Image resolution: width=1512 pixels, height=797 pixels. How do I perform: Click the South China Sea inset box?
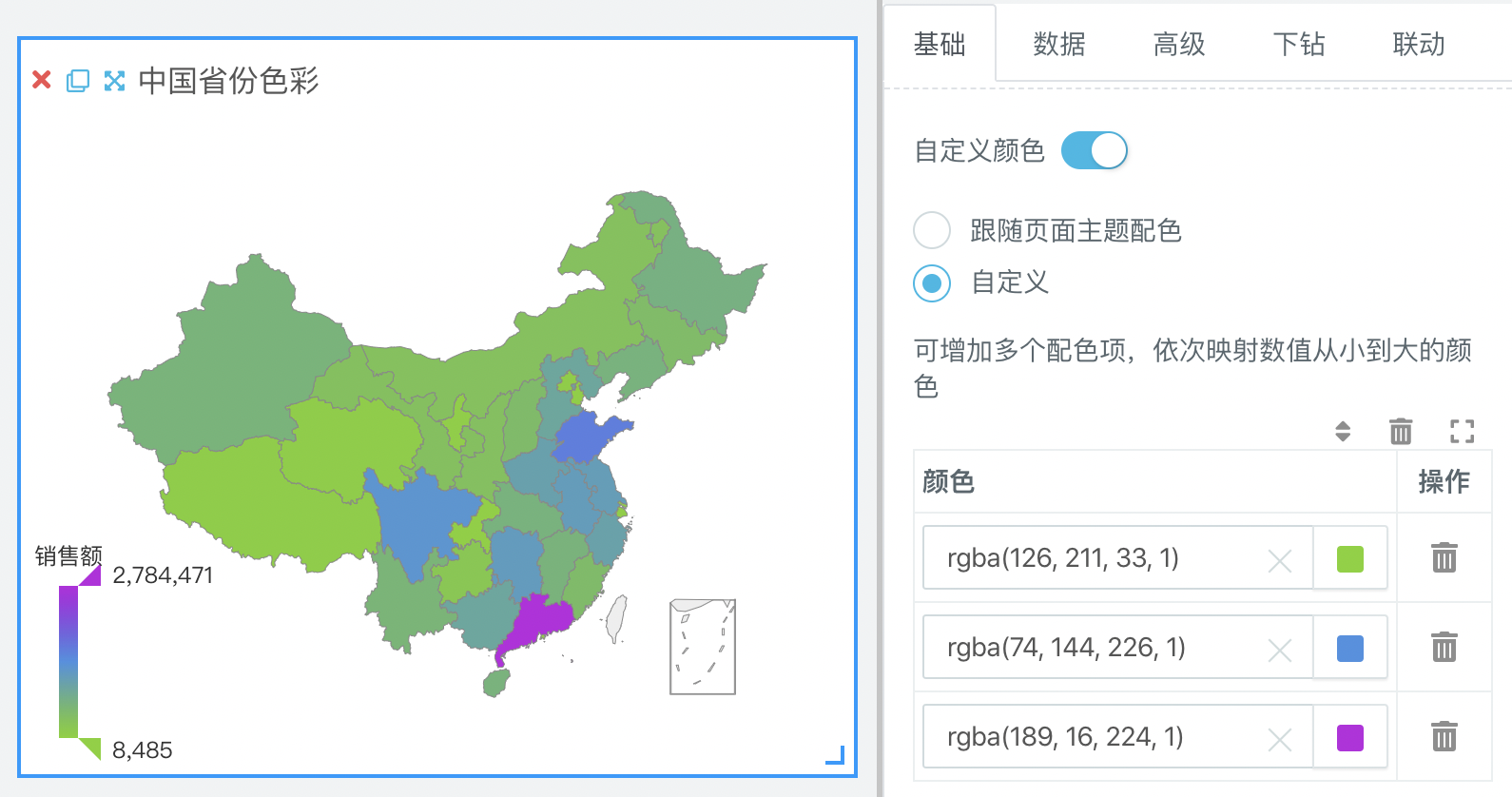tap(703, 647)
